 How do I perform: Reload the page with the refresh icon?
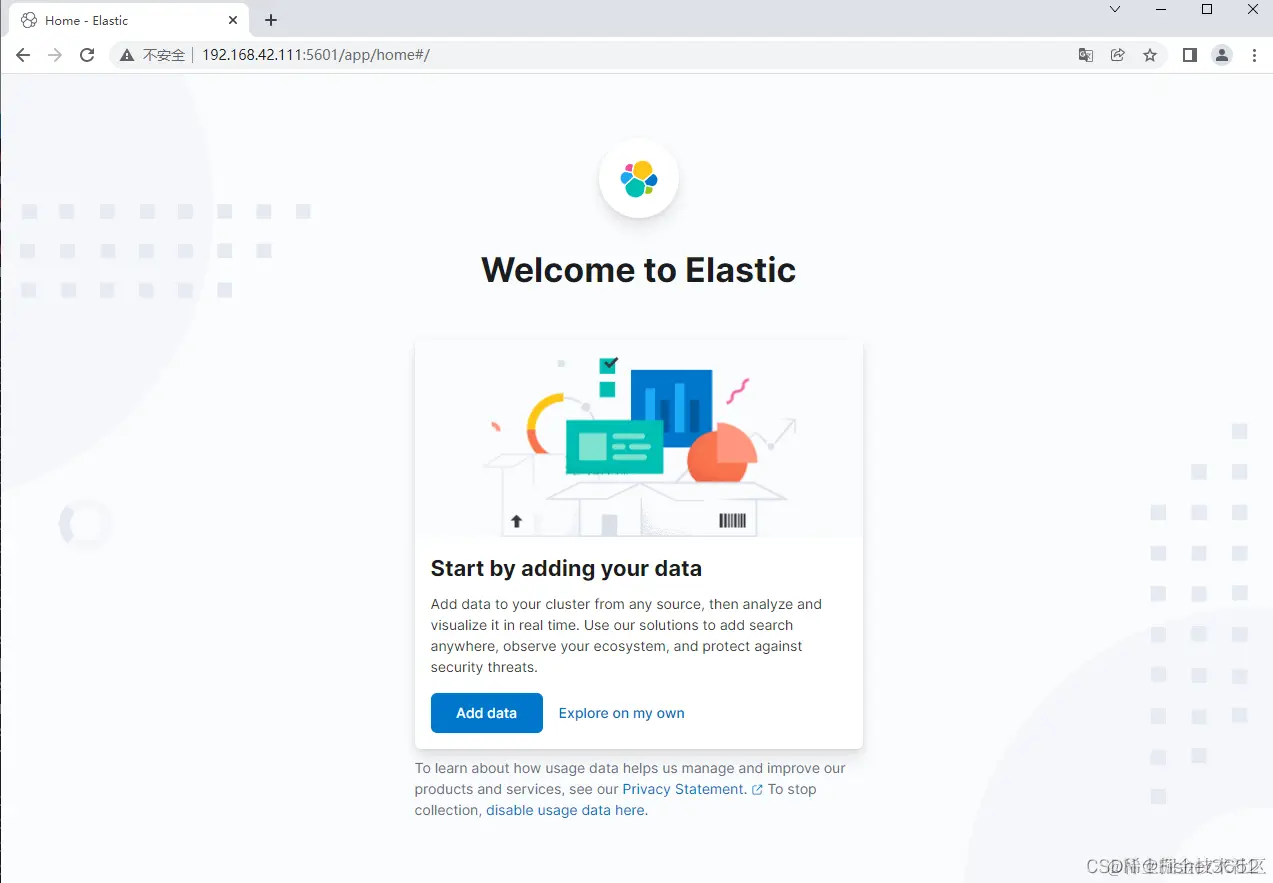pyautogui.click(x=87, y=55)
